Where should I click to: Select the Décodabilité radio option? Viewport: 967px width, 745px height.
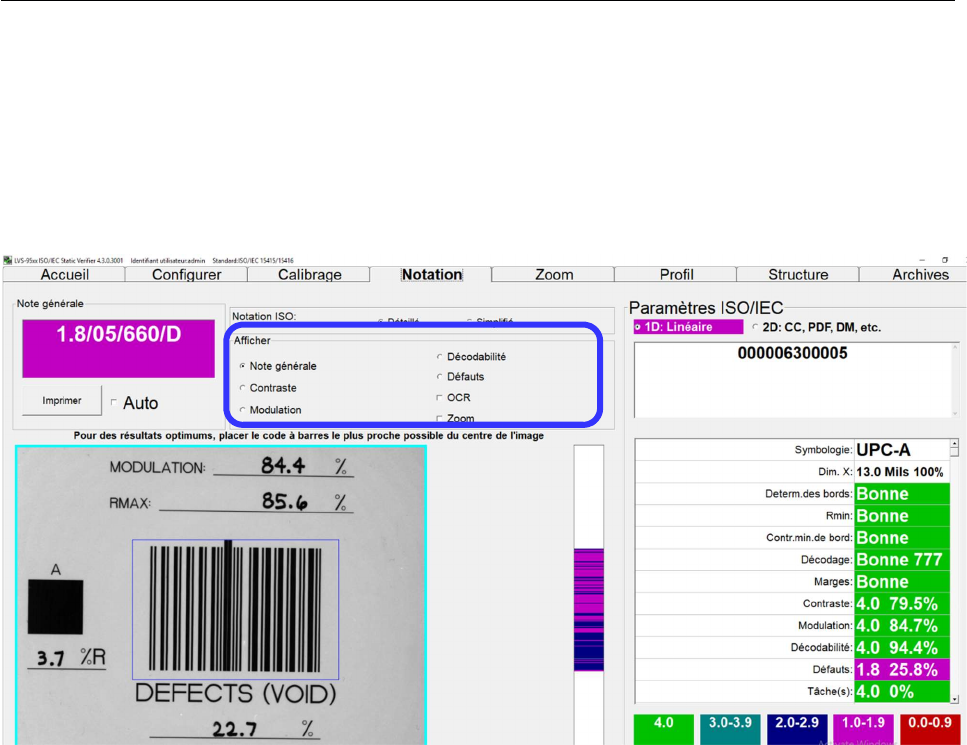point(440,356)
